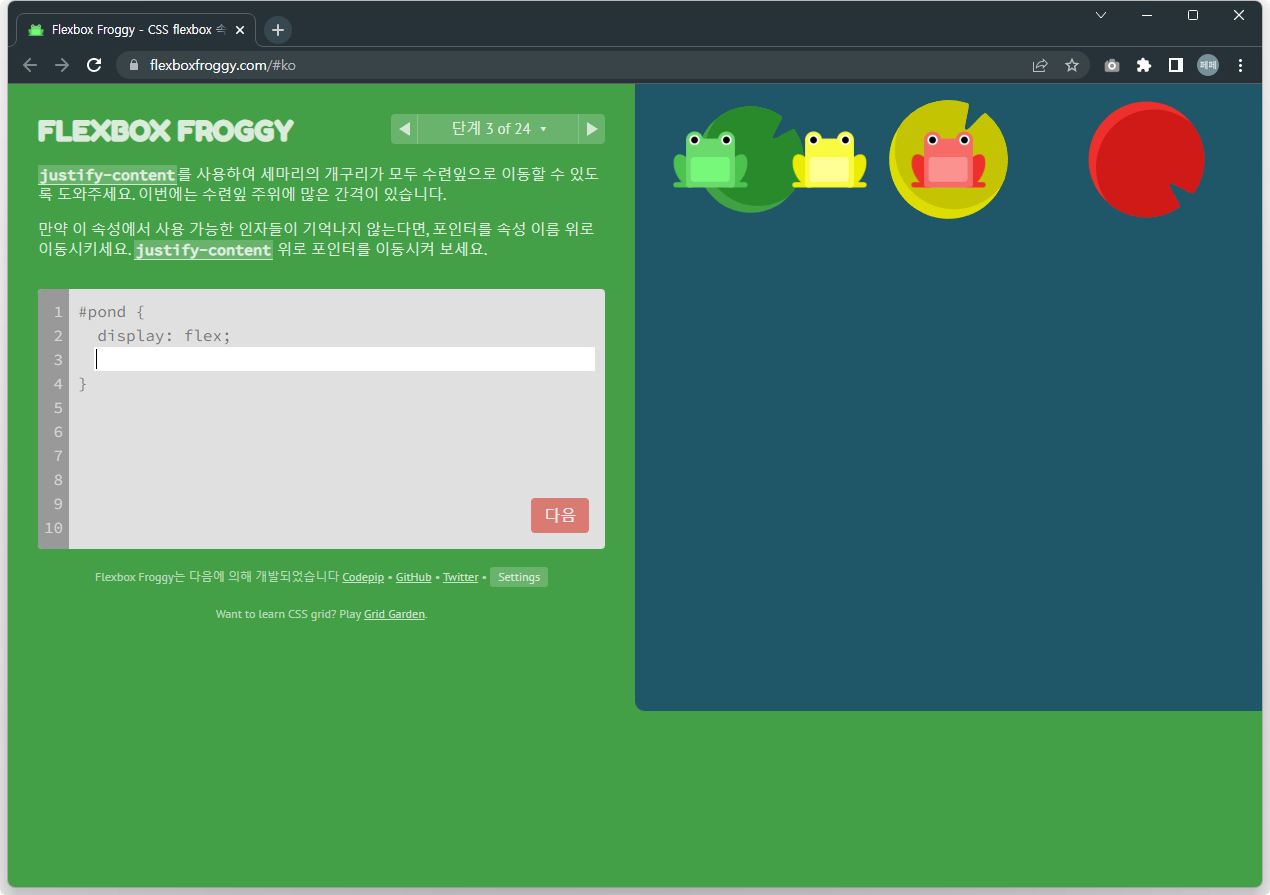The height and width of the screenshot is (895, 1270).
Task: Click justify-content keyword in the second paragraph
Action: pyautogui.click(x=203, y=250)
